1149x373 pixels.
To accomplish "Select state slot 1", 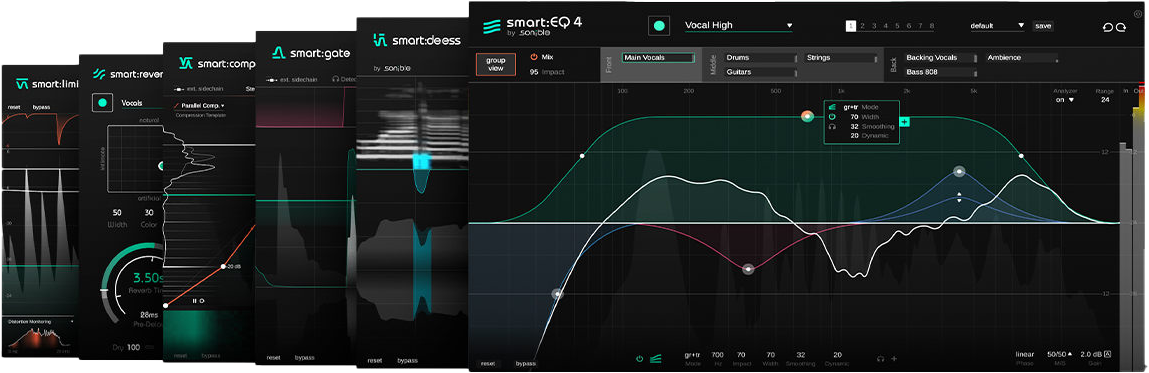I will point(851,26).
